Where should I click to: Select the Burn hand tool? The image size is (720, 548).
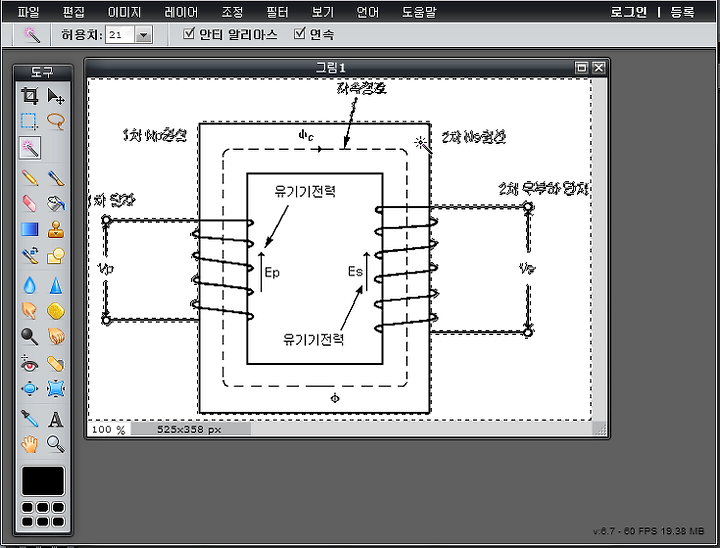point(56,337)
